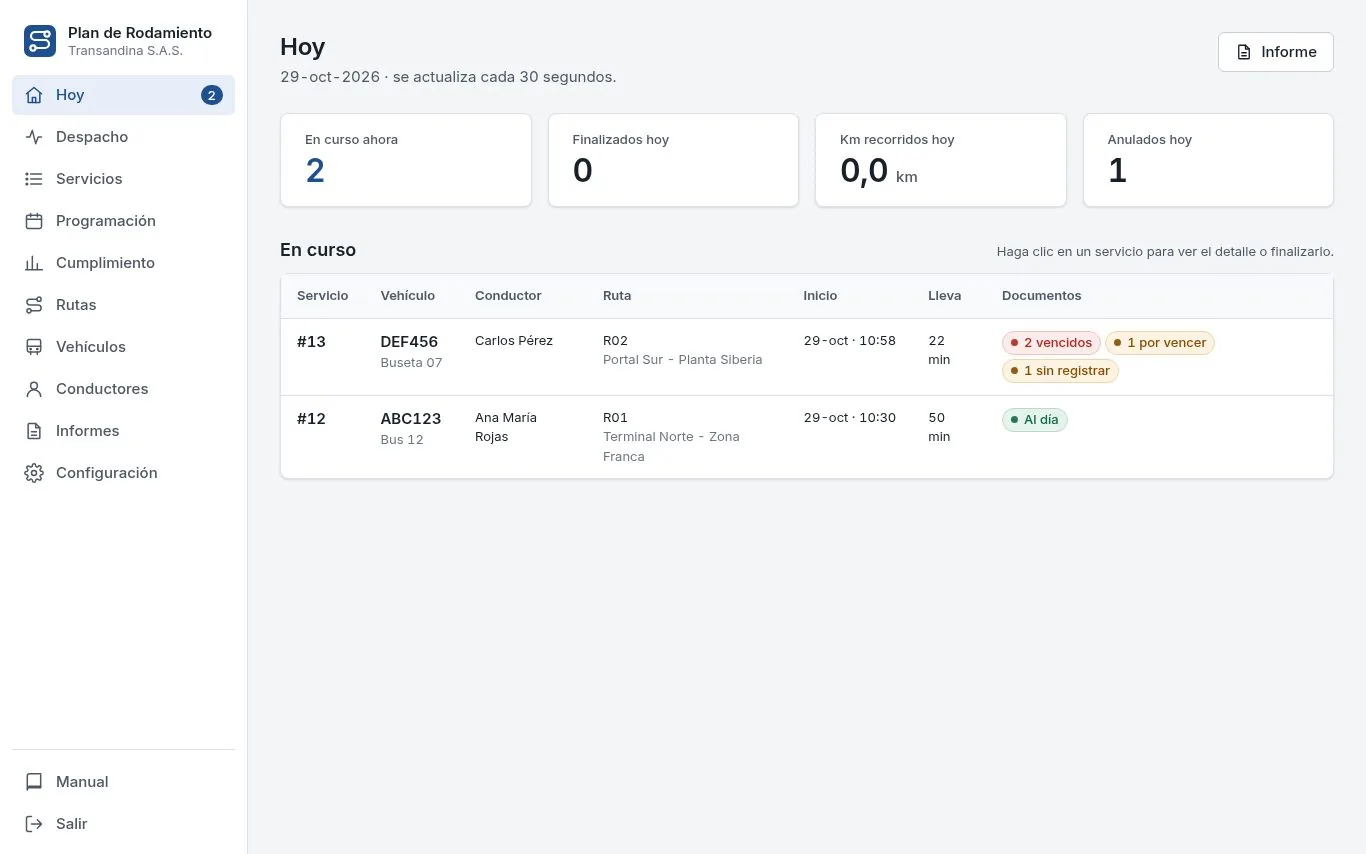Image resolution: width=1366 pixels, height=854 pixels.
Task: Click Salir to log out
Action: 123,824
